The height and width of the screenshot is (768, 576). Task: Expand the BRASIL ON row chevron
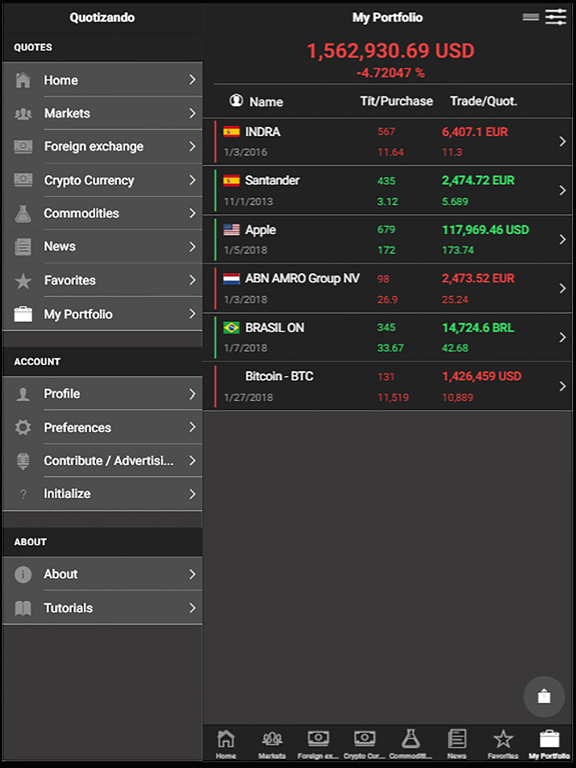click(x=562, y=337)
